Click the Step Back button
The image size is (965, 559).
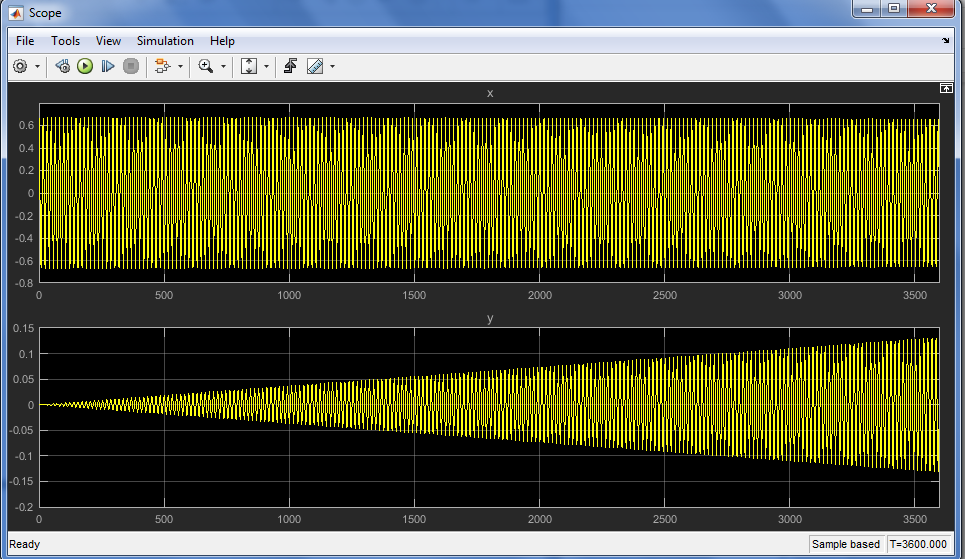click(62, 66)
